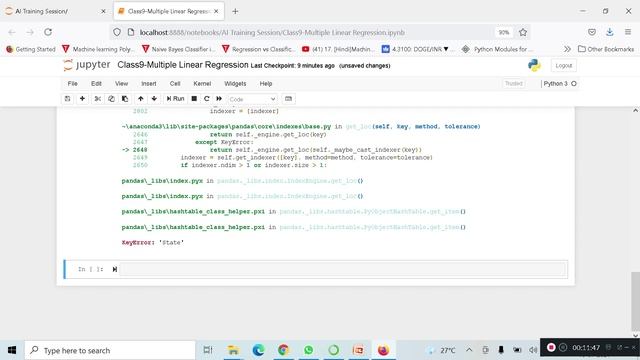640x360 pixels.
Task: Move selected cell up arrow
Action: [x=141, y=99]
